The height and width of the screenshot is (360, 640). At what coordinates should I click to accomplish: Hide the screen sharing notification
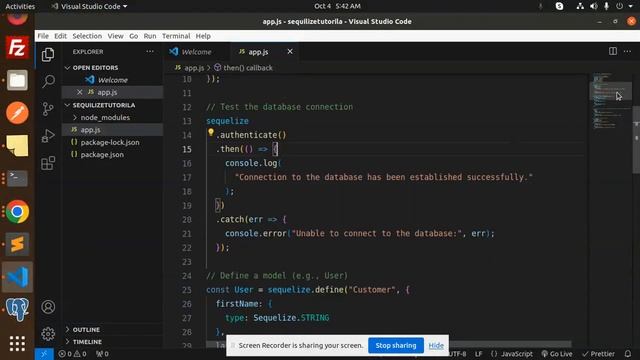[436, 346]
